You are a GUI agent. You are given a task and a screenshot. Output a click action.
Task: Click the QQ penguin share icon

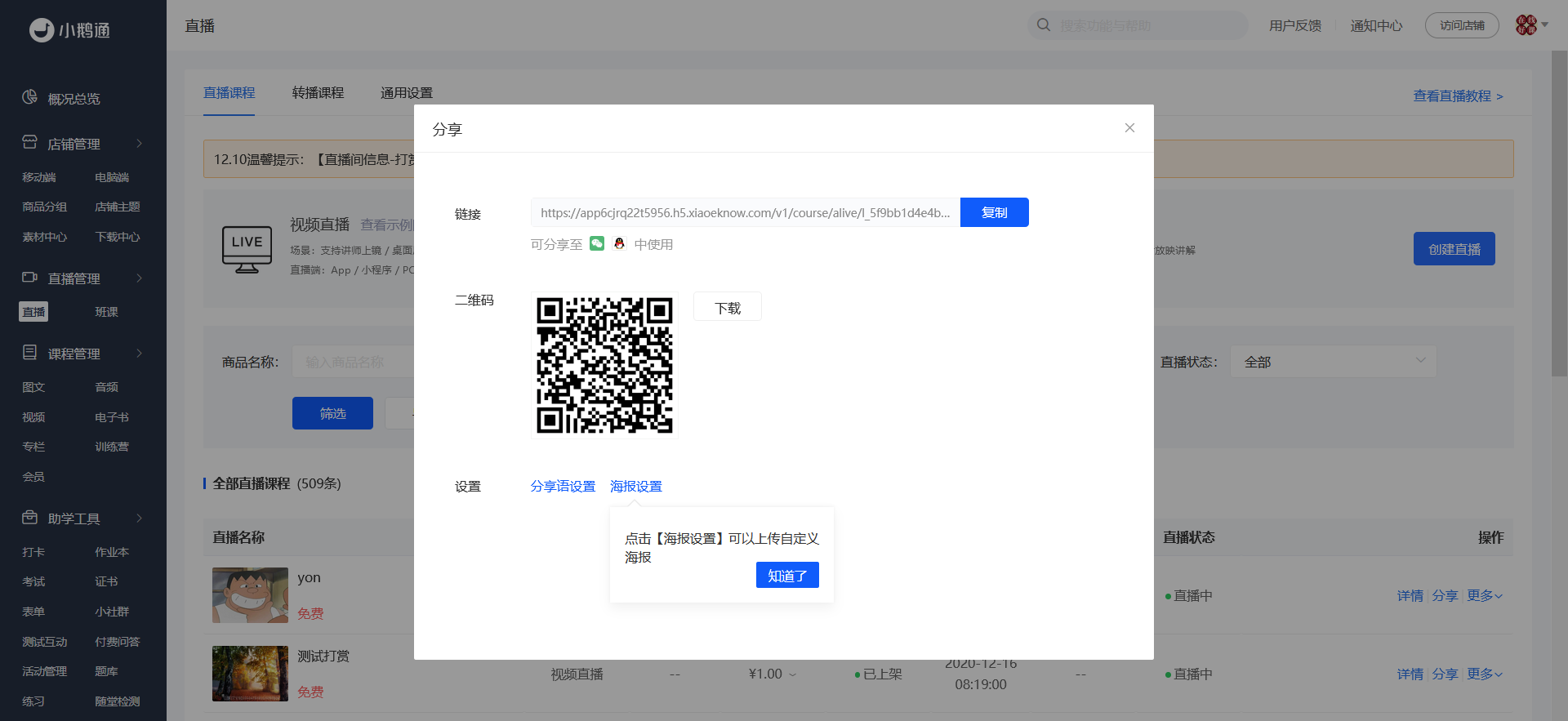[619, 243]
